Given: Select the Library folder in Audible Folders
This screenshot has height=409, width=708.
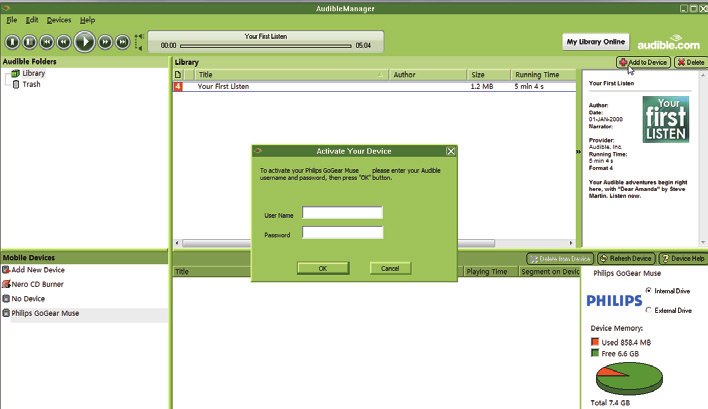Looking at the screenshot, I should pyautogui.click(x=33, y=73).
